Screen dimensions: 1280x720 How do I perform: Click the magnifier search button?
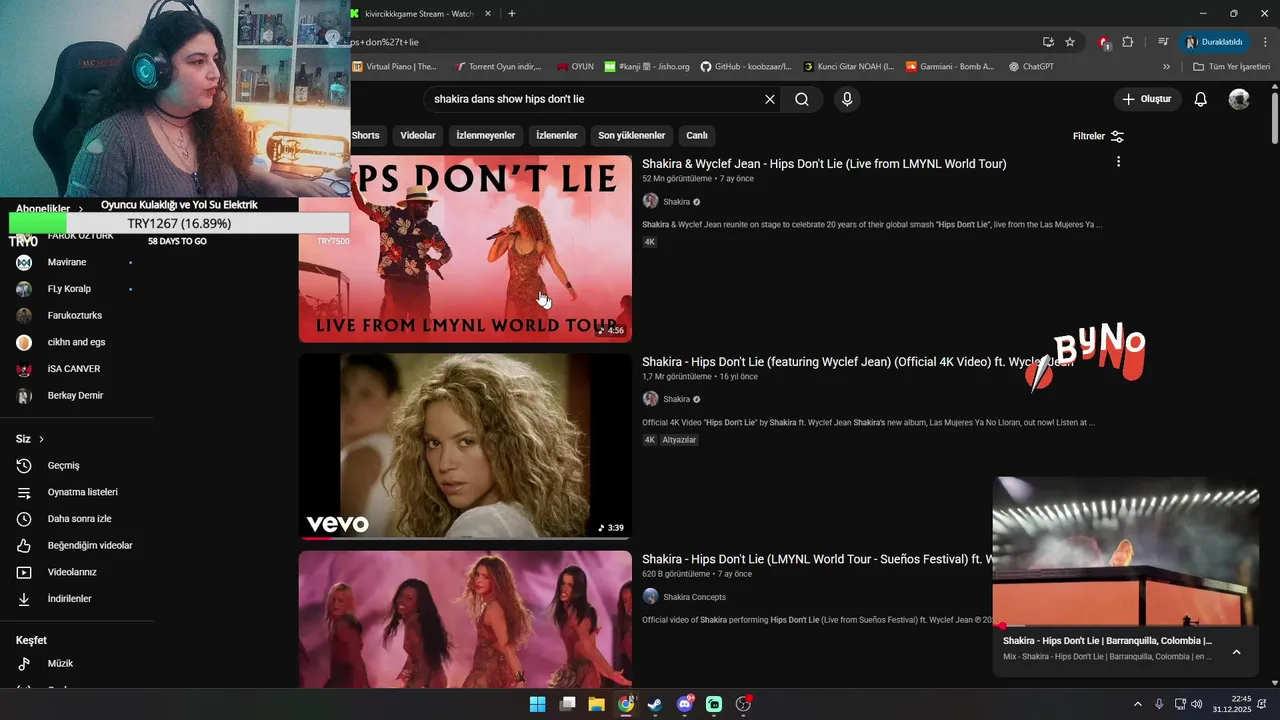point(802,99)
